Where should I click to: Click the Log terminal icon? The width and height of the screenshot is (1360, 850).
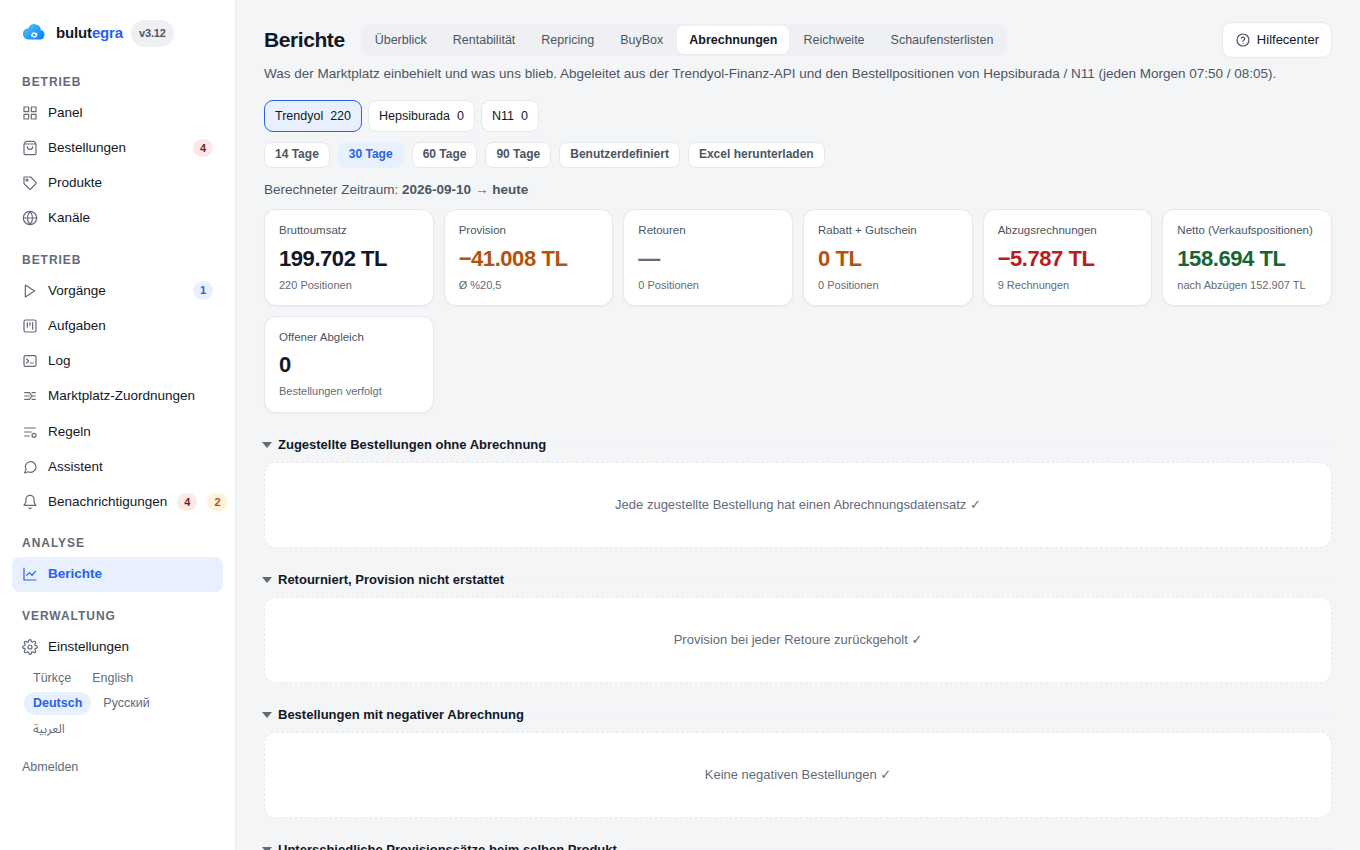coord(30,361)
